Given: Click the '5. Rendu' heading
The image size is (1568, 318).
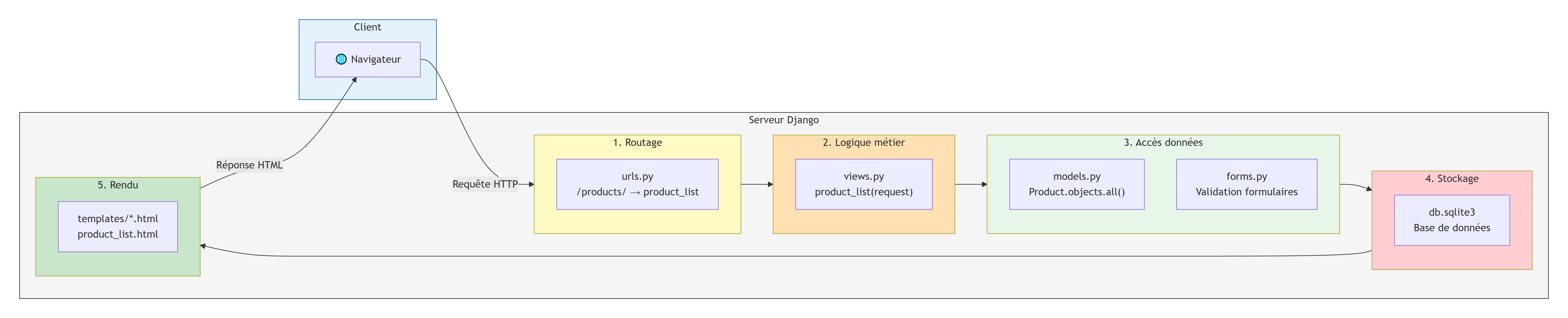Looking at the screenshot, I should [118, 185].
